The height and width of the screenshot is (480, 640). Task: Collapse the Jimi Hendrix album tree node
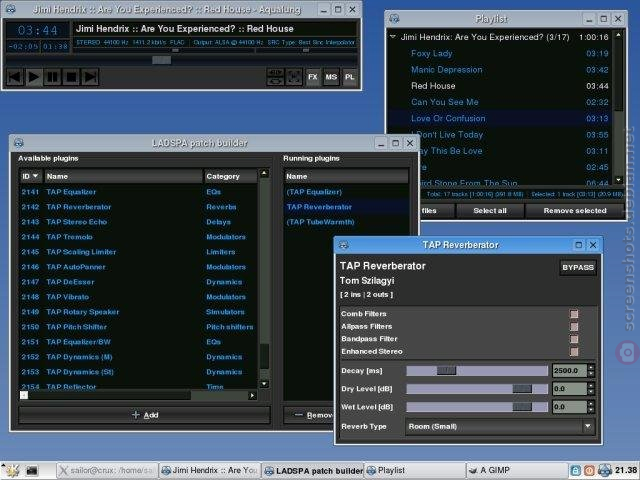(x=393, y=37)
